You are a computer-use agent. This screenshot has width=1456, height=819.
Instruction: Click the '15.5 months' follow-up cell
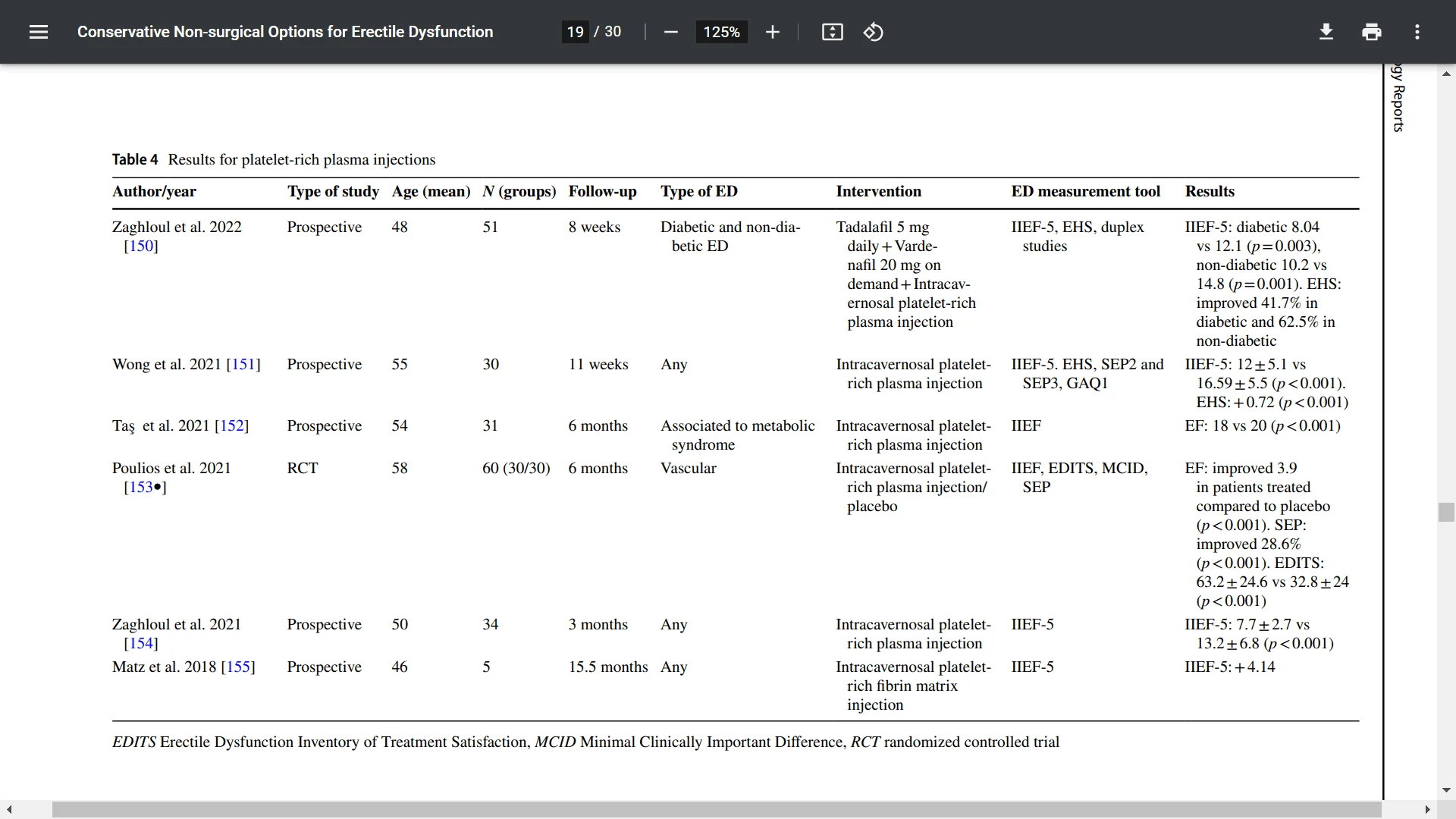608,667
